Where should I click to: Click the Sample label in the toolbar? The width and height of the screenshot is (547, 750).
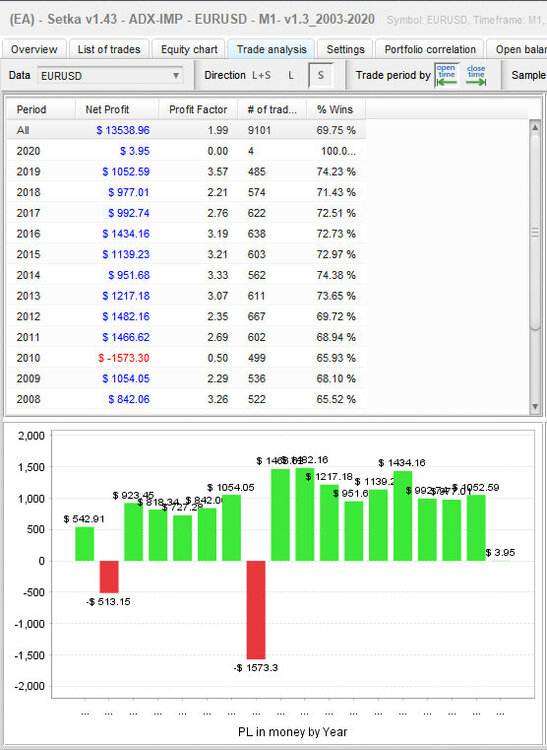click(x=528, y=75)
